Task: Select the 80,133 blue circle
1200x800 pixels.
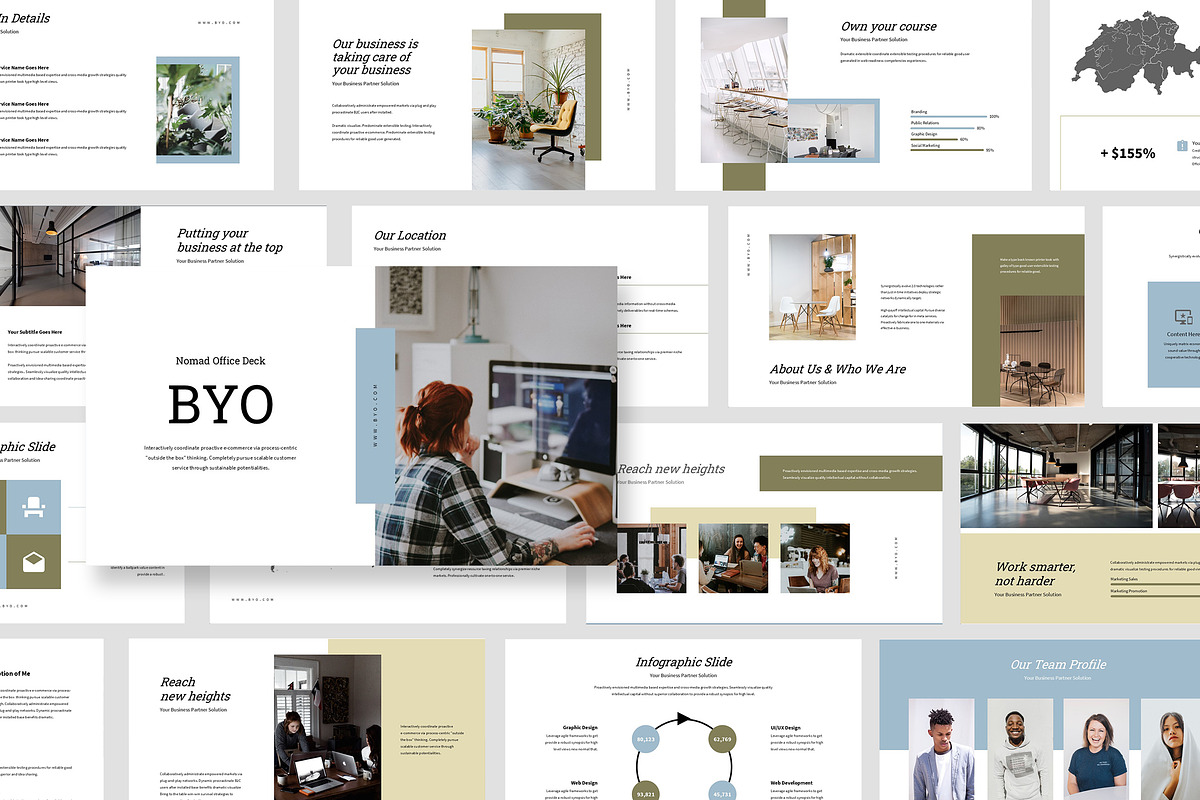Action: tap(645, 739)
